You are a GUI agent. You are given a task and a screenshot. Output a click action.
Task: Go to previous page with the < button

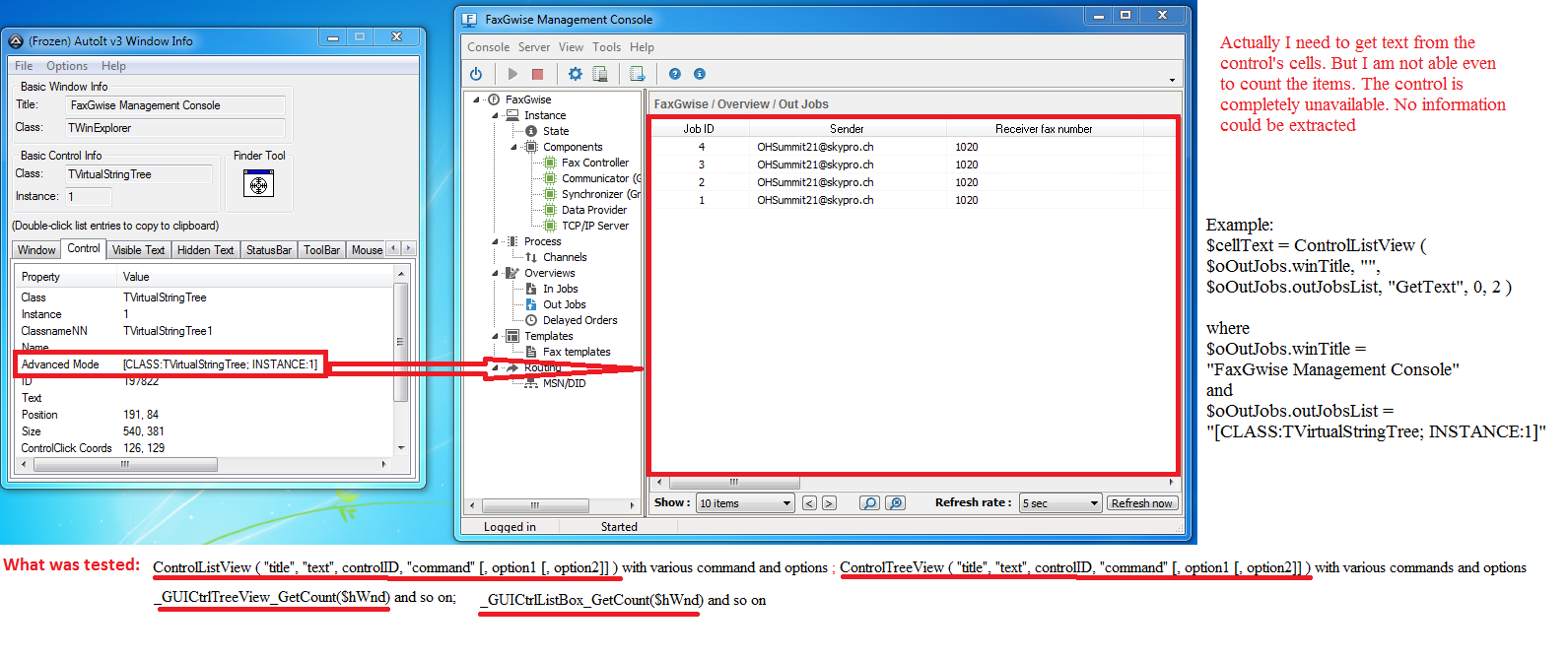[809, 503]
